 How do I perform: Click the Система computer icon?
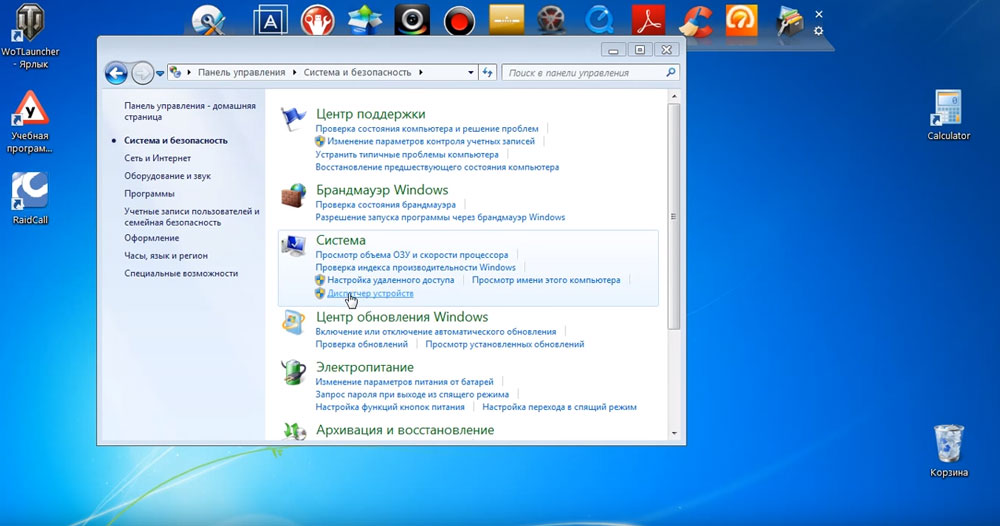point(293,245)
